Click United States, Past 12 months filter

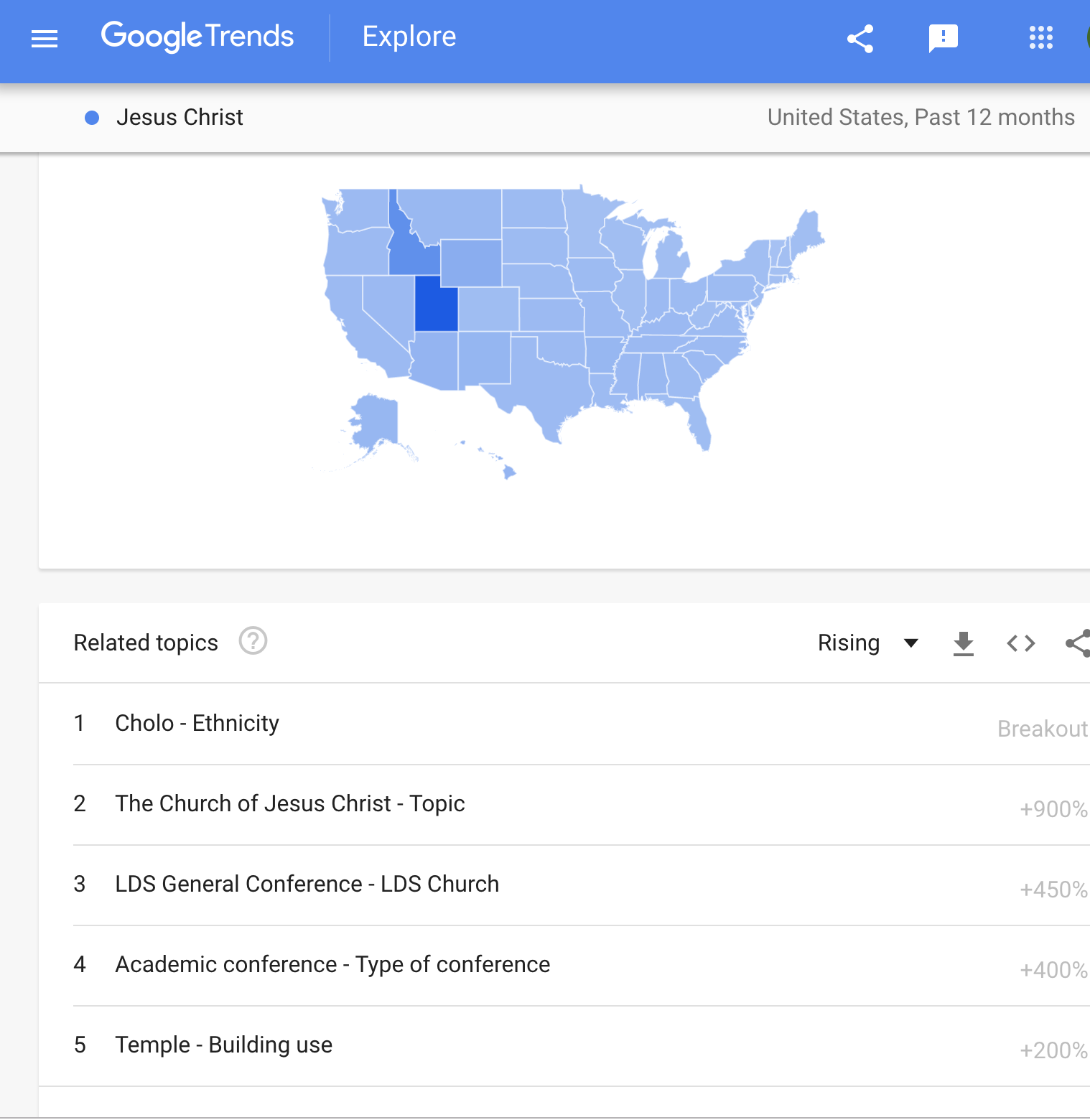point(921,117)
